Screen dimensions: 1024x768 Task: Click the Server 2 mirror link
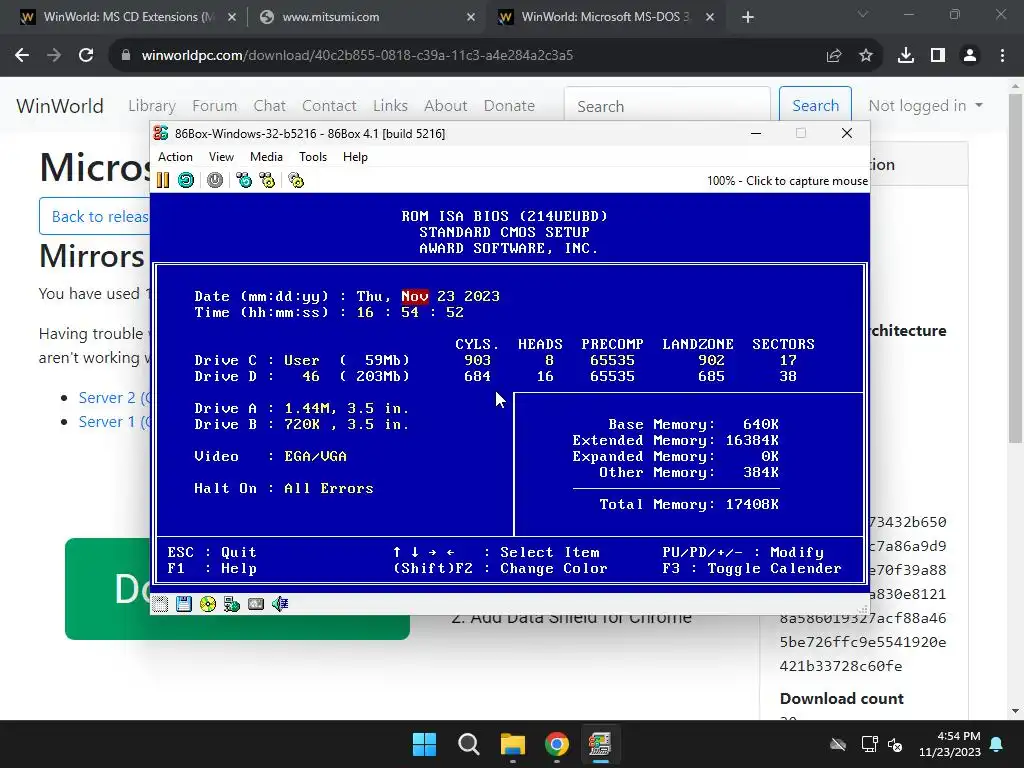[114, 398]
